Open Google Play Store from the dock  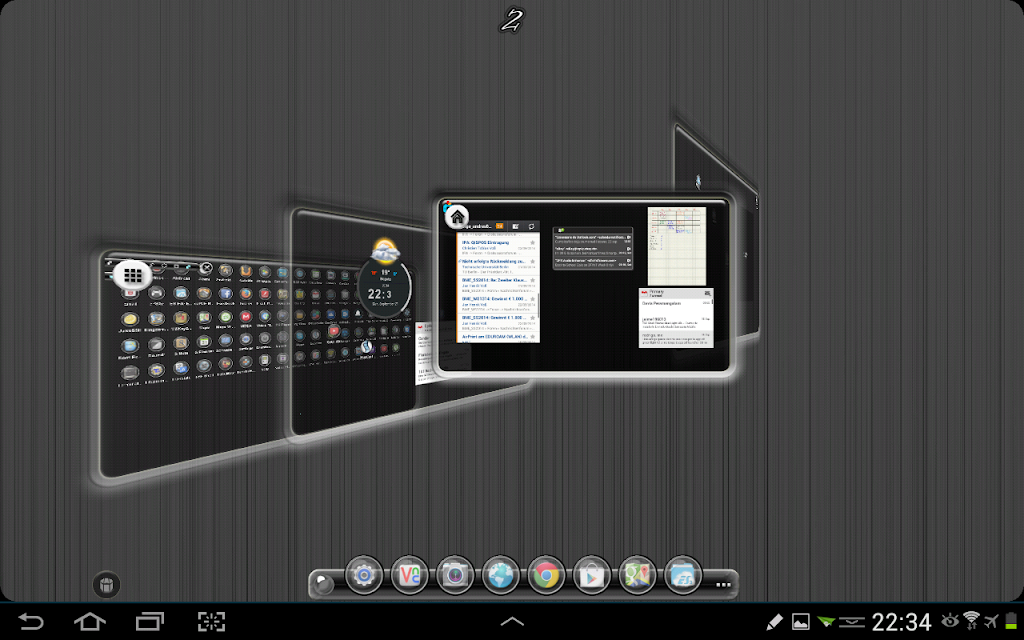(x=592, y=575)
